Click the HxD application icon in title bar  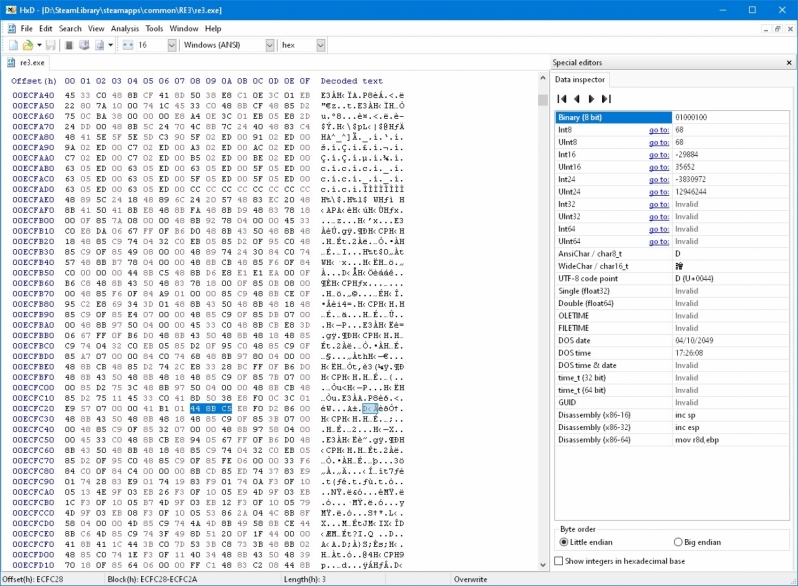pos(10,10)
